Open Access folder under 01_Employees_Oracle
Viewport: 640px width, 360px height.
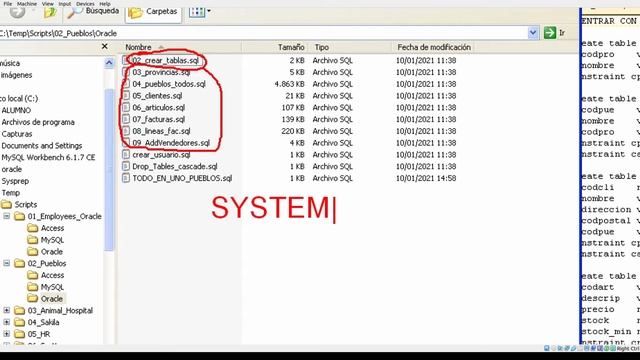52,228
